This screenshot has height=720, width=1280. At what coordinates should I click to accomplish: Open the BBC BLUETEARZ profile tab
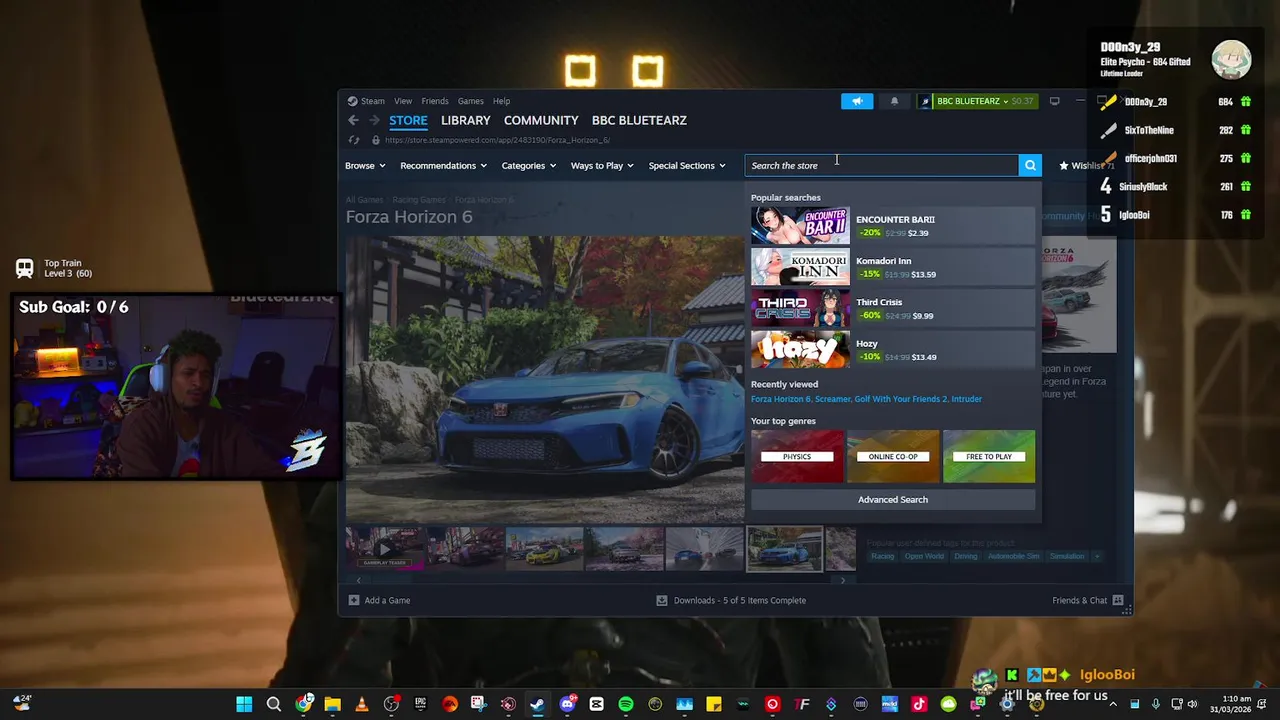coord(639,120)
